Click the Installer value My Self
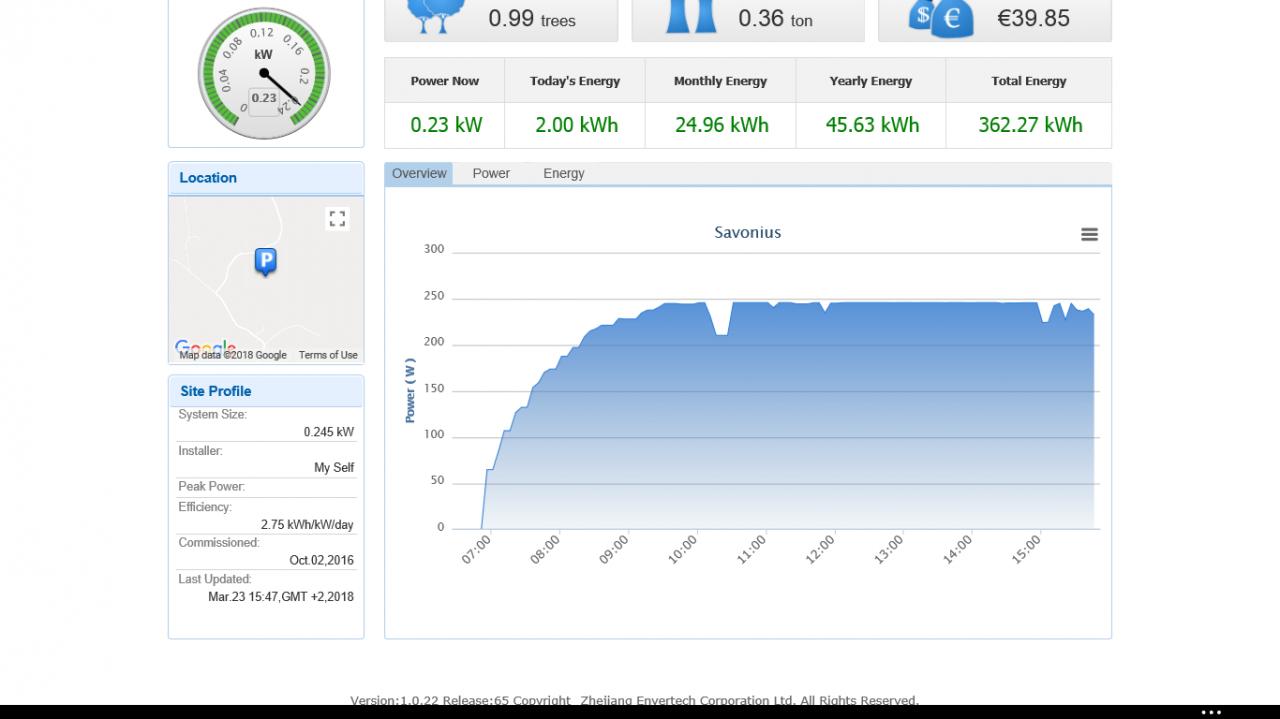This screenshot has width=1280, height=719. coord(334,468)
